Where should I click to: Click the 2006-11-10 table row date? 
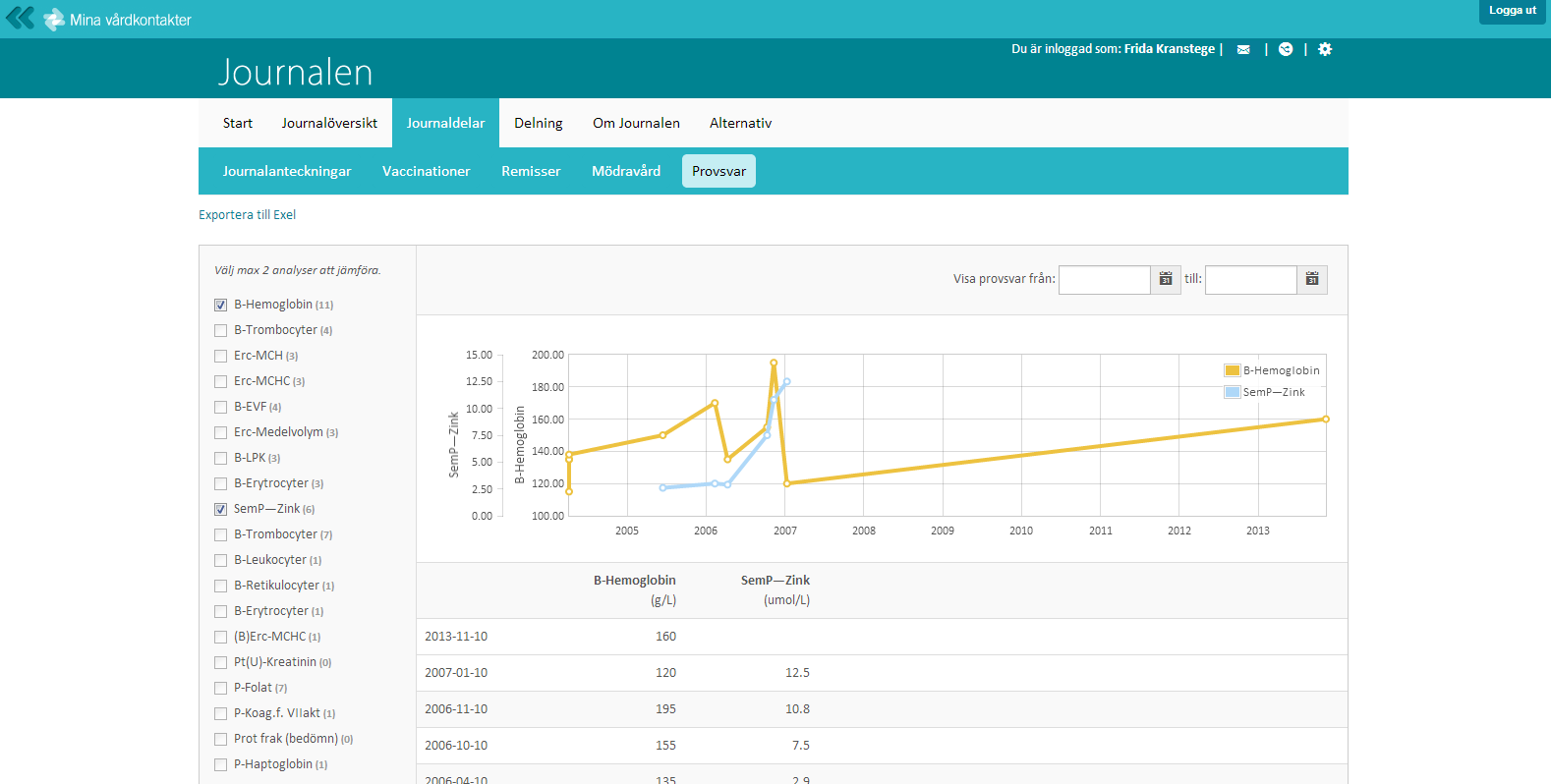click(456, 709)
